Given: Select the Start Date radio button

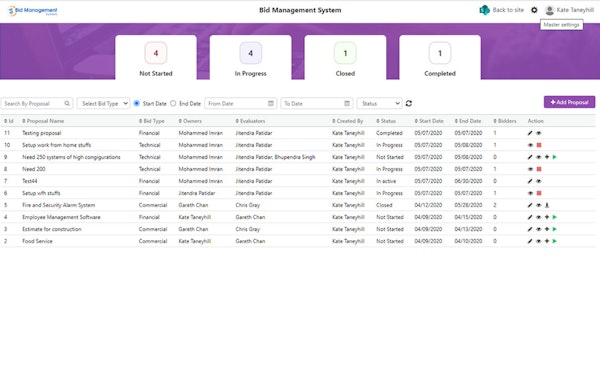Looking at the screenshot, I should [137, 103].
